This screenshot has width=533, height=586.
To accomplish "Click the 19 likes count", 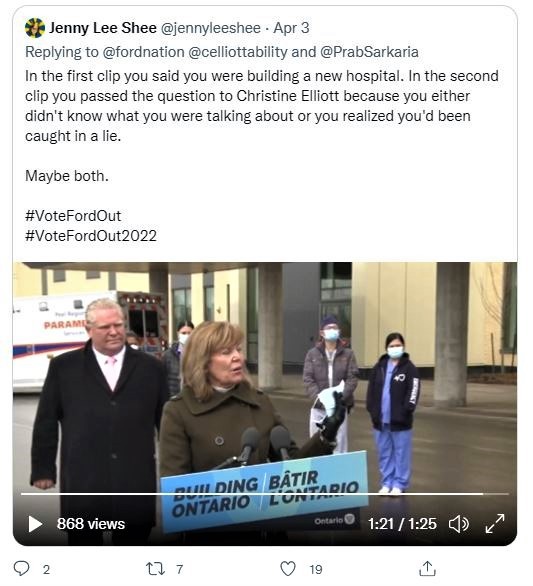I will (315, 569).
